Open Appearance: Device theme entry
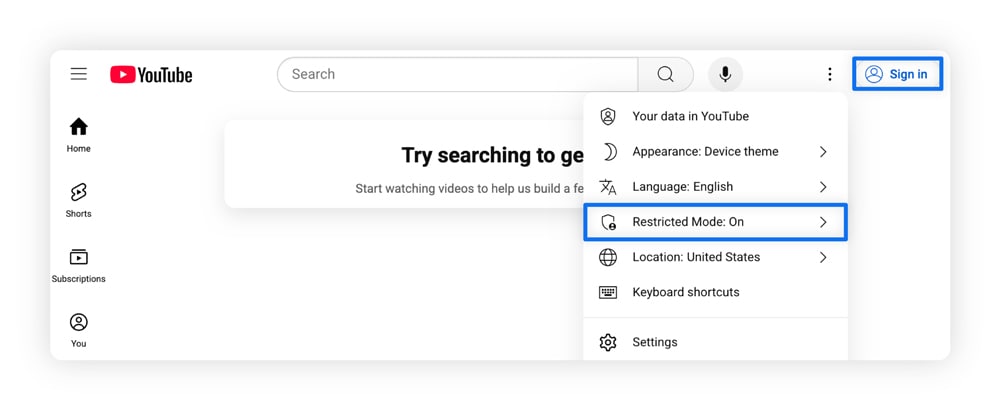The height and width of the screenshot is (410, 1000). pyautogui.click(x=716, y=152)
